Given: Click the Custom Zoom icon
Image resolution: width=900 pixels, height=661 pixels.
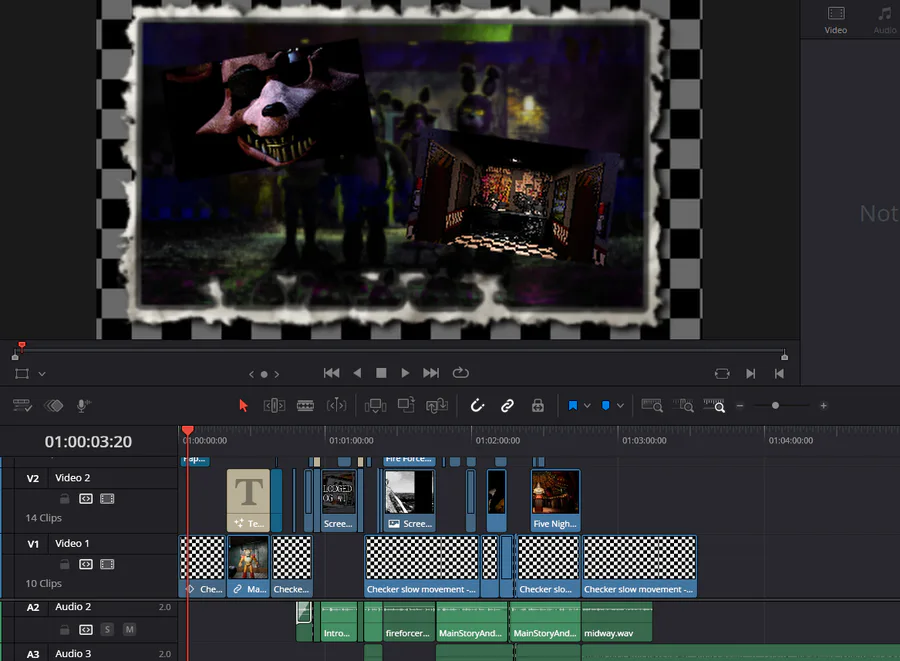Looking at the screenshot, I should click(714, 406).
